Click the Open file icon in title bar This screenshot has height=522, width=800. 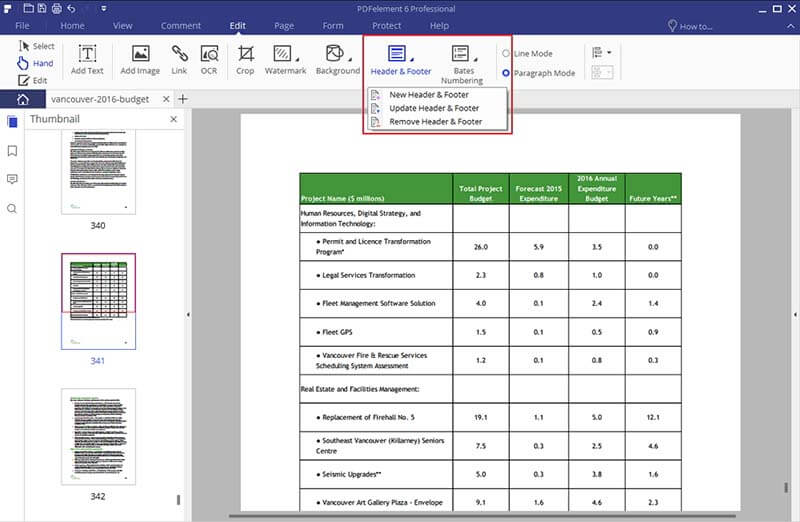click(x=29, y=8)
